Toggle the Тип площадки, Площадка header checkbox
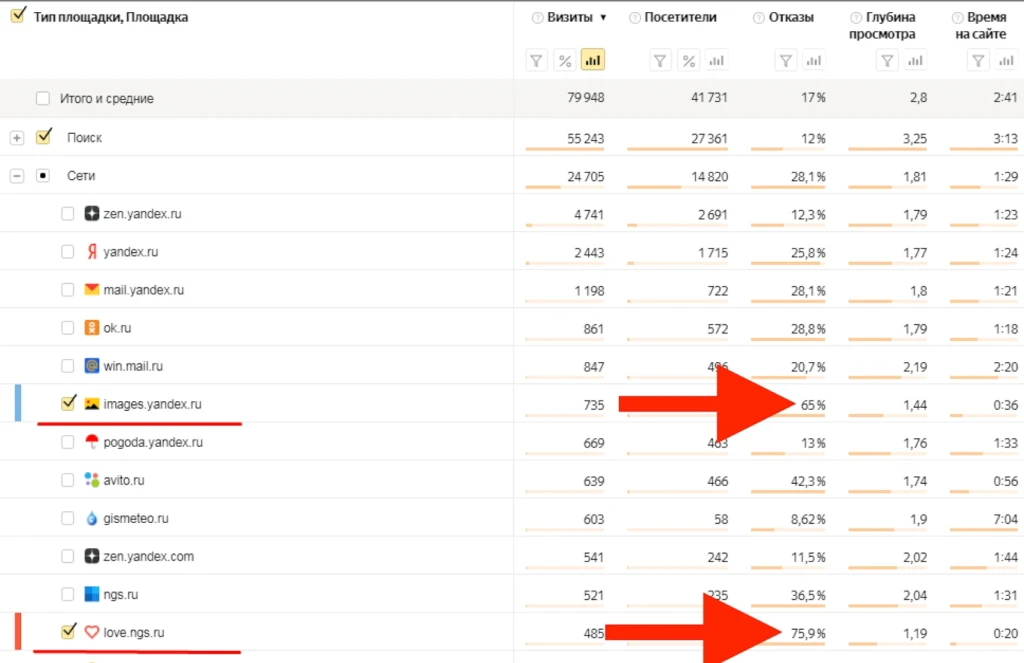 pyautogui.click(x=18, y=14)
